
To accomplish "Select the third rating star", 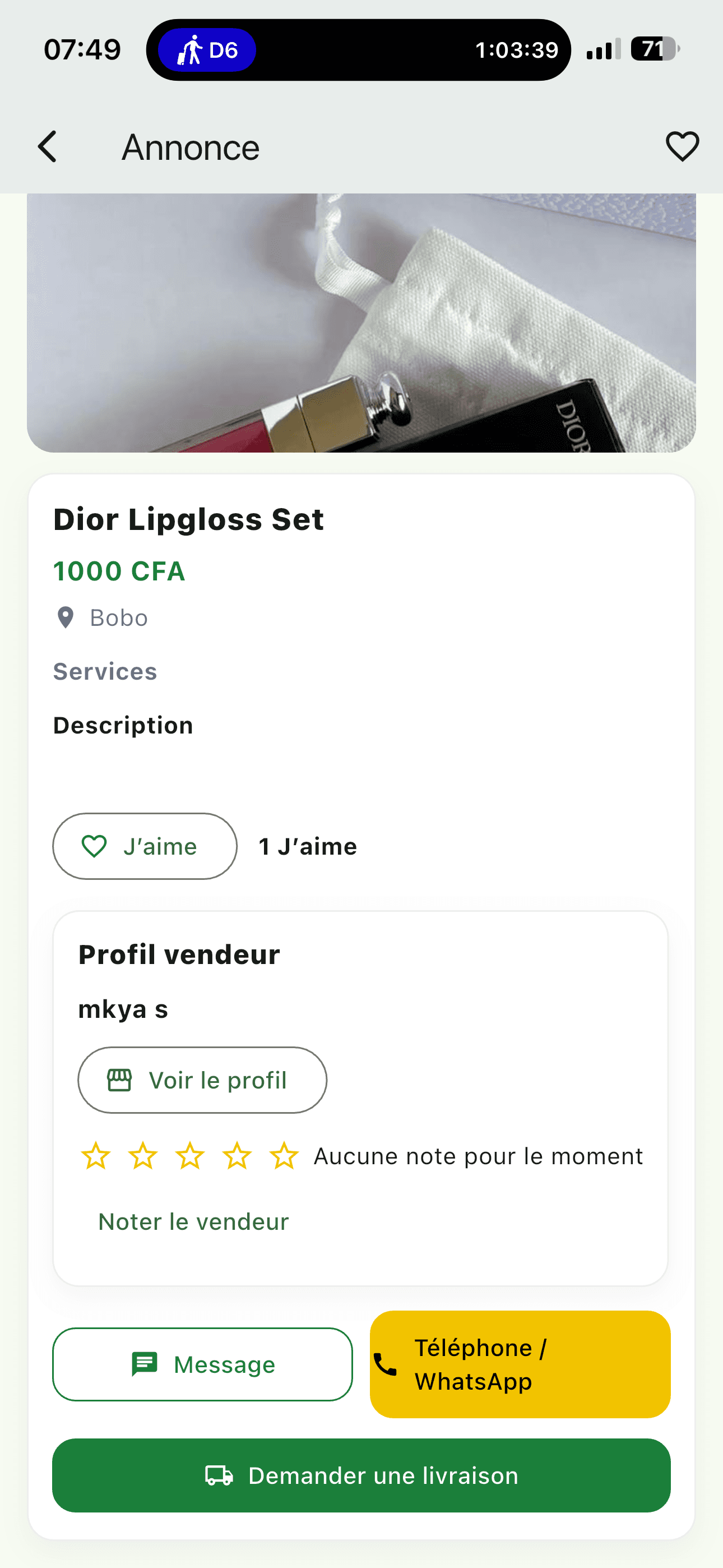I will [x=190, y=1156].
